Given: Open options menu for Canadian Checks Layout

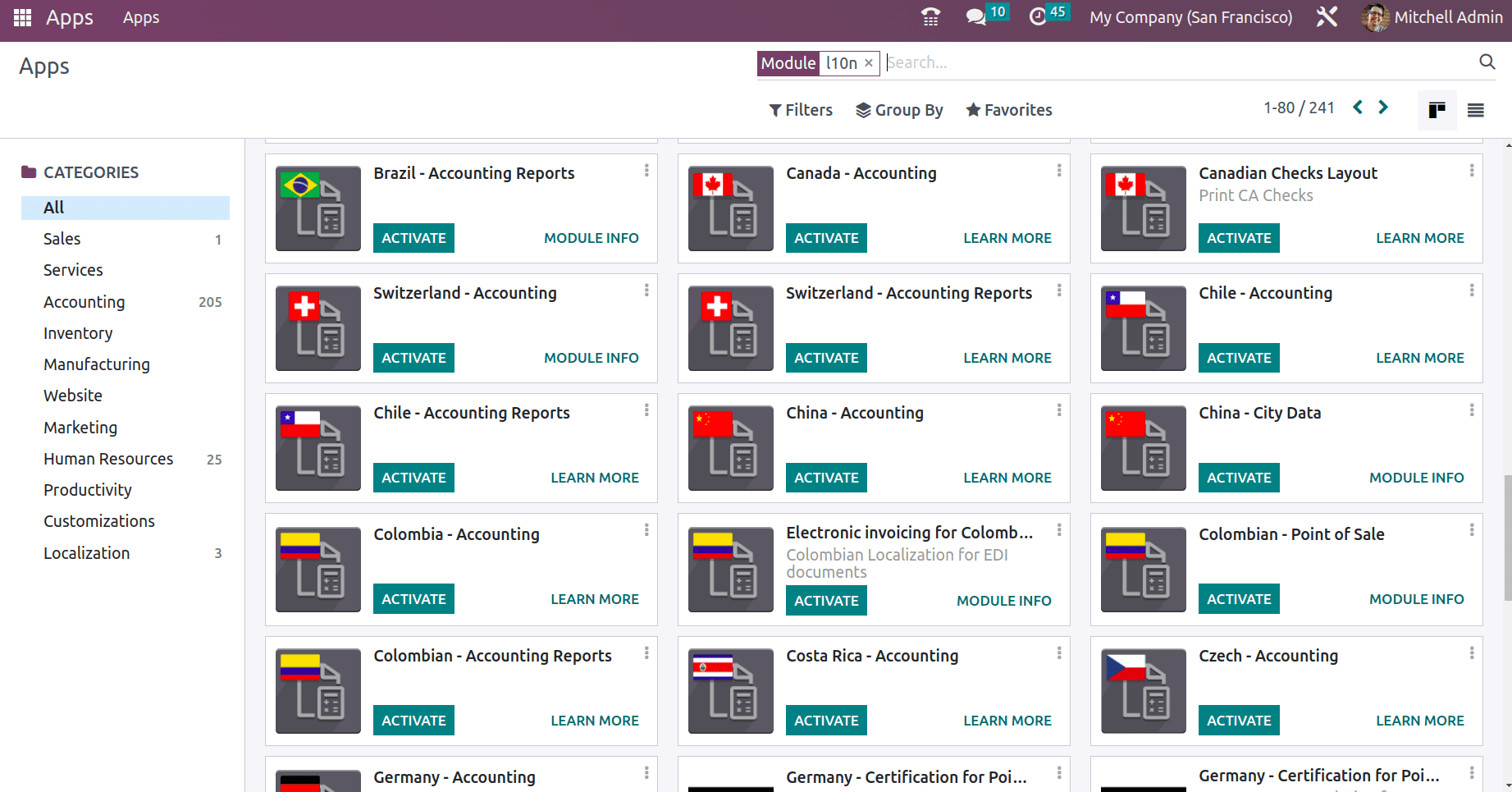Looking at the screenshot, I should (1472, 170).
